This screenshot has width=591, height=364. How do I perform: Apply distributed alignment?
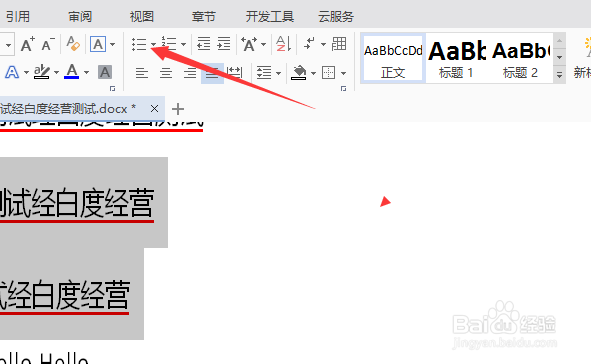point(235,72)
